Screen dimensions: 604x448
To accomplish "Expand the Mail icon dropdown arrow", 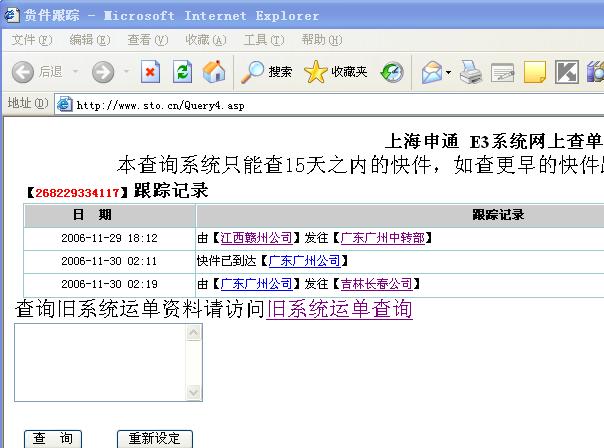I will click(448, 72).
